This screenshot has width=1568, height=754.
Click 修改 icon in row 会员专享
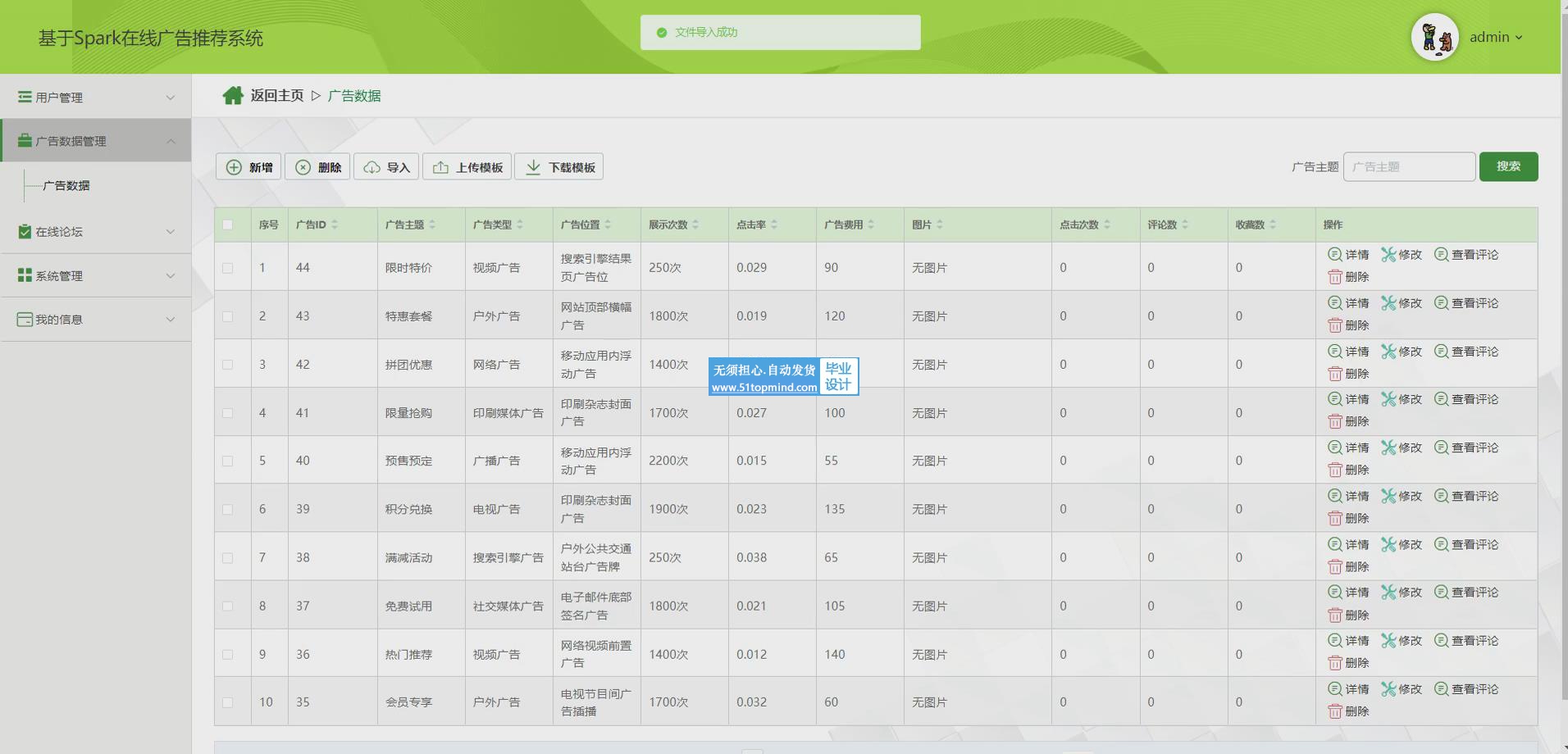click(x=1388, y=688)
